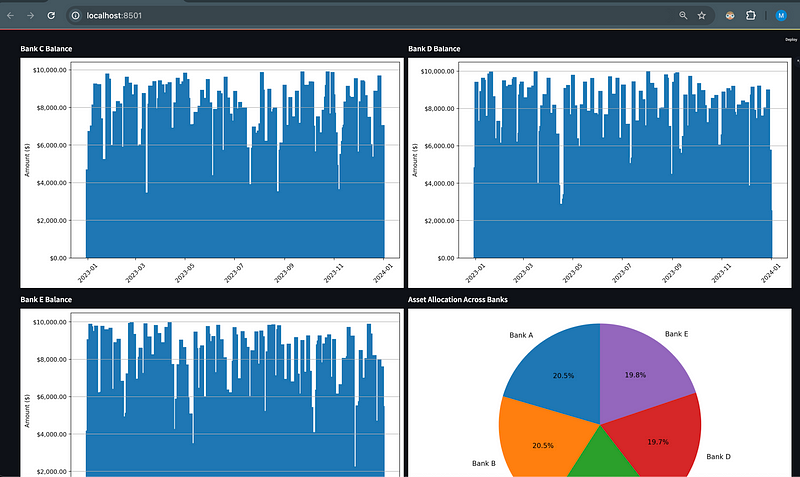Click the purple Bank E pie slice

(x=643, y=372)
